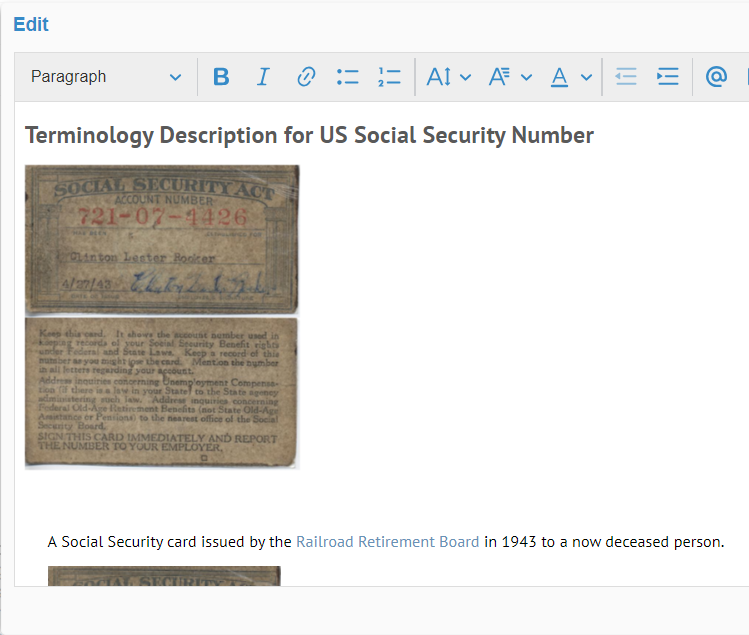Click the empty line above the caption
Screen dimensions: 749x635
tap(300, 500)
